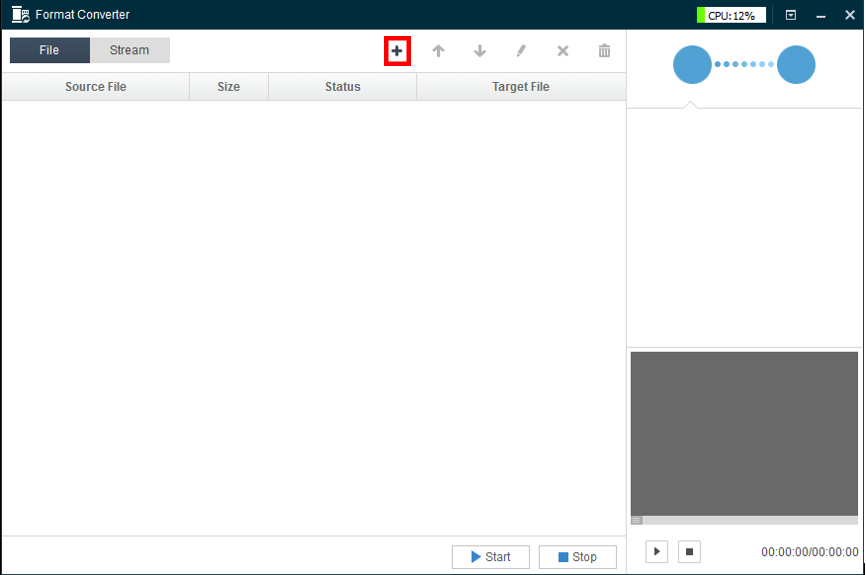Remove selected item with the X icon
Image resolution: width=866 pixels, height=575 pixels.
563,51
